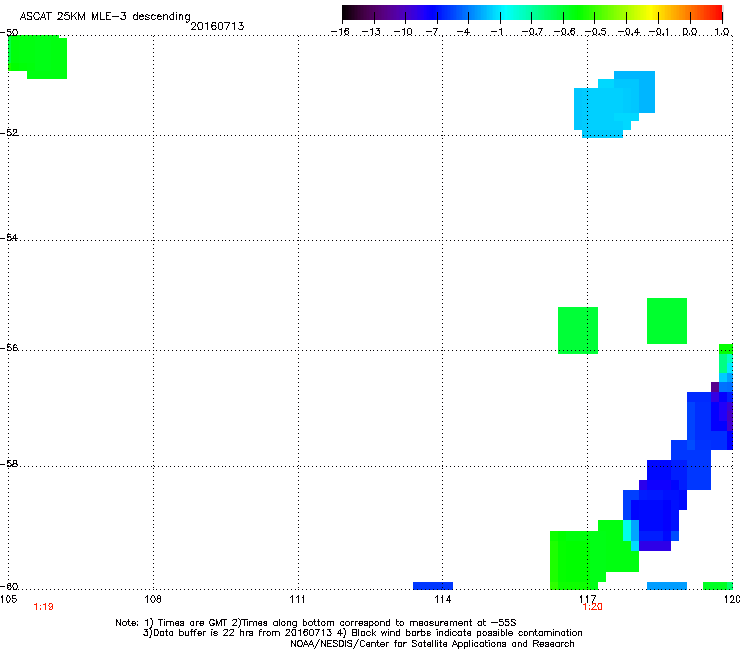This screenshot has width=740, height=650.
Task: Click the 114 longitude axis label
Action: (x=443, y=599)
